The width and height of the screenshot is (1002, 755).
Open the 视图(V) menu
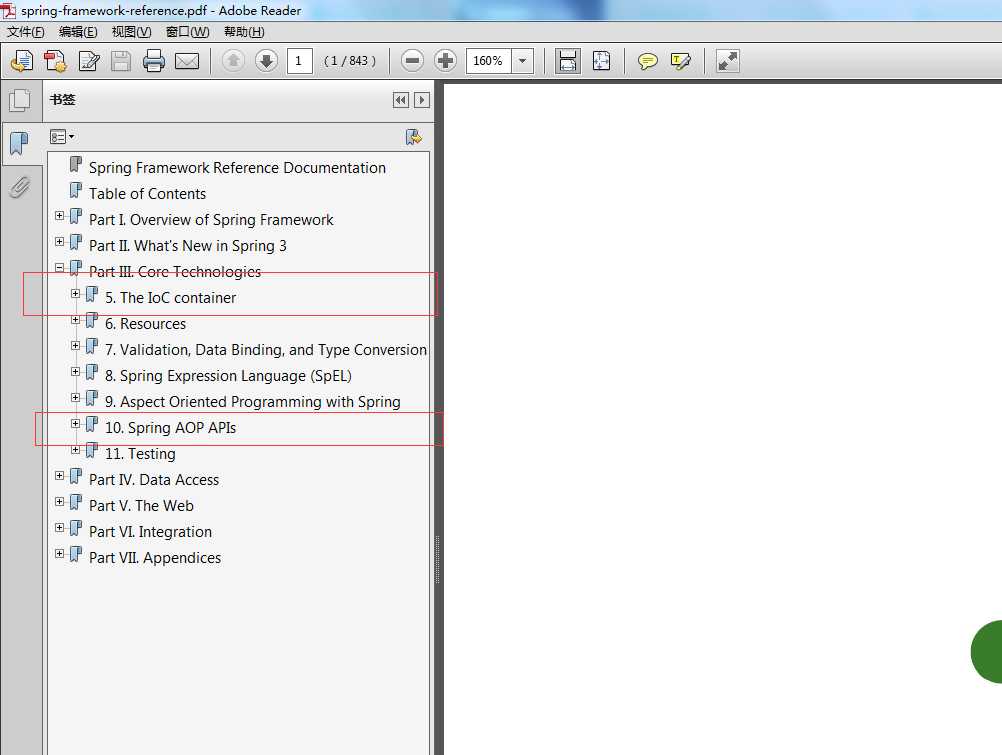(132, 31)
